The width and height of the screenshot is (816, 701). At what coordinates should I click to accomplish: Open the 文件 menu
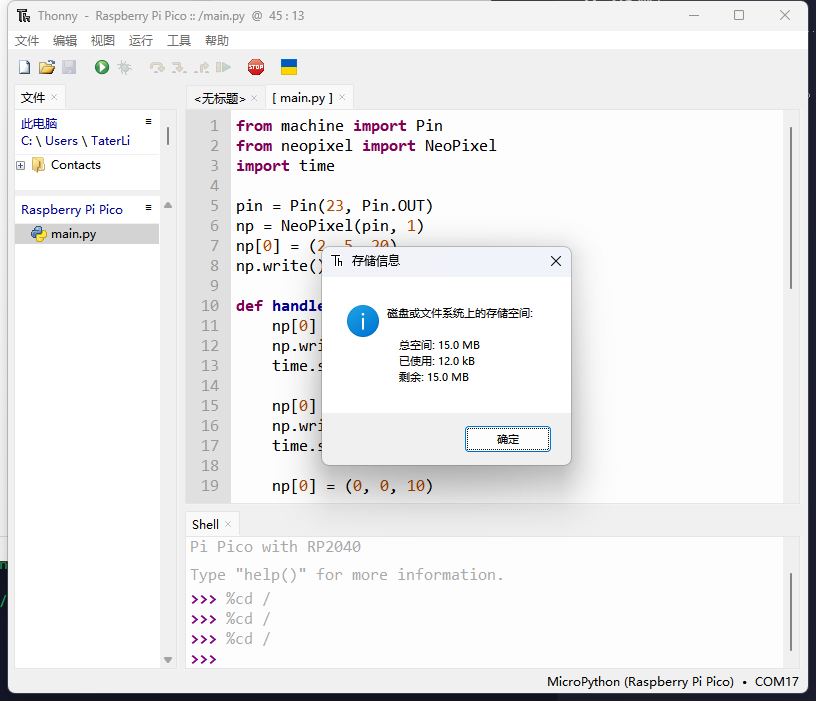[x=27, y=41]
